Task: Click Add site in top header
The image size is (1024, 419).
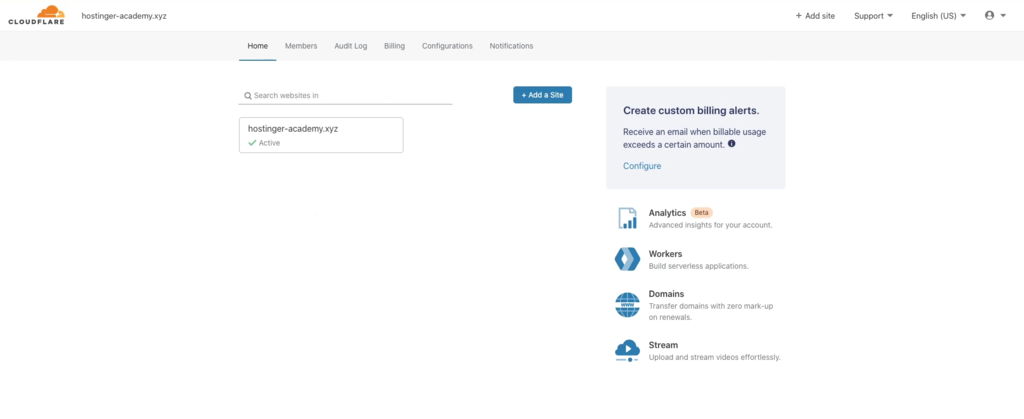Action: 815,16
